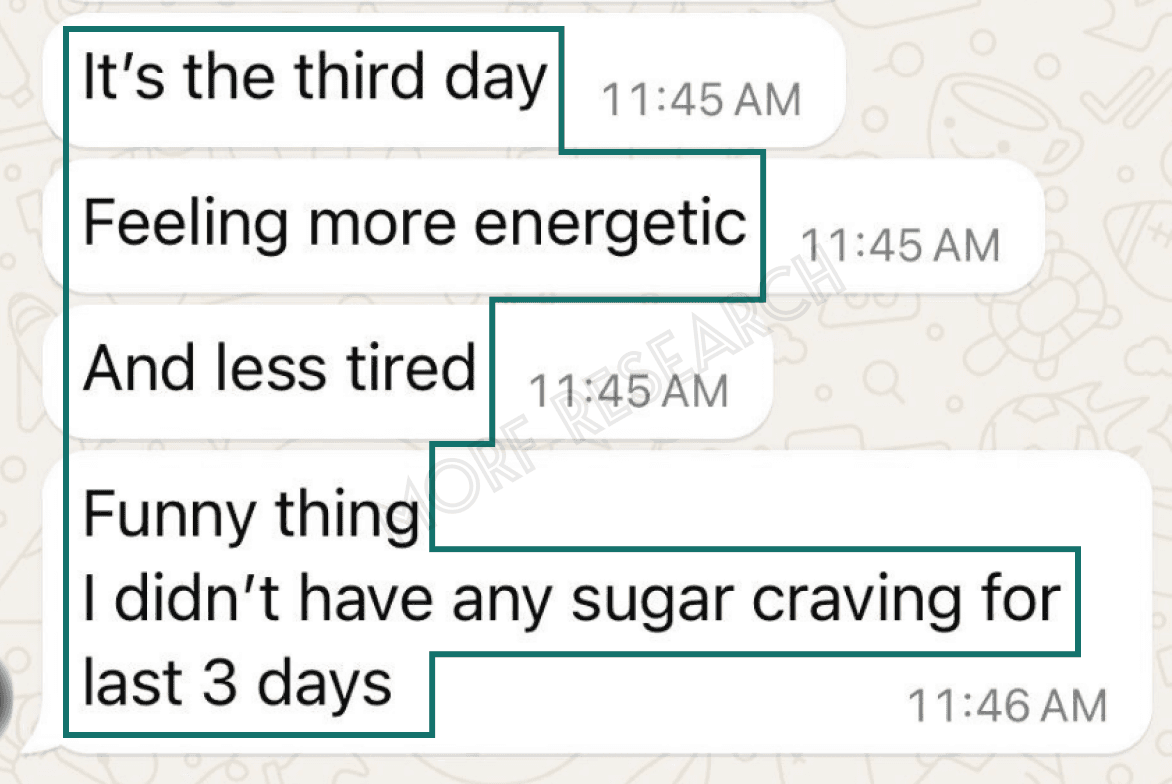
Task: Click the timestamp next to "And less tired"
Action: (629, 391)
